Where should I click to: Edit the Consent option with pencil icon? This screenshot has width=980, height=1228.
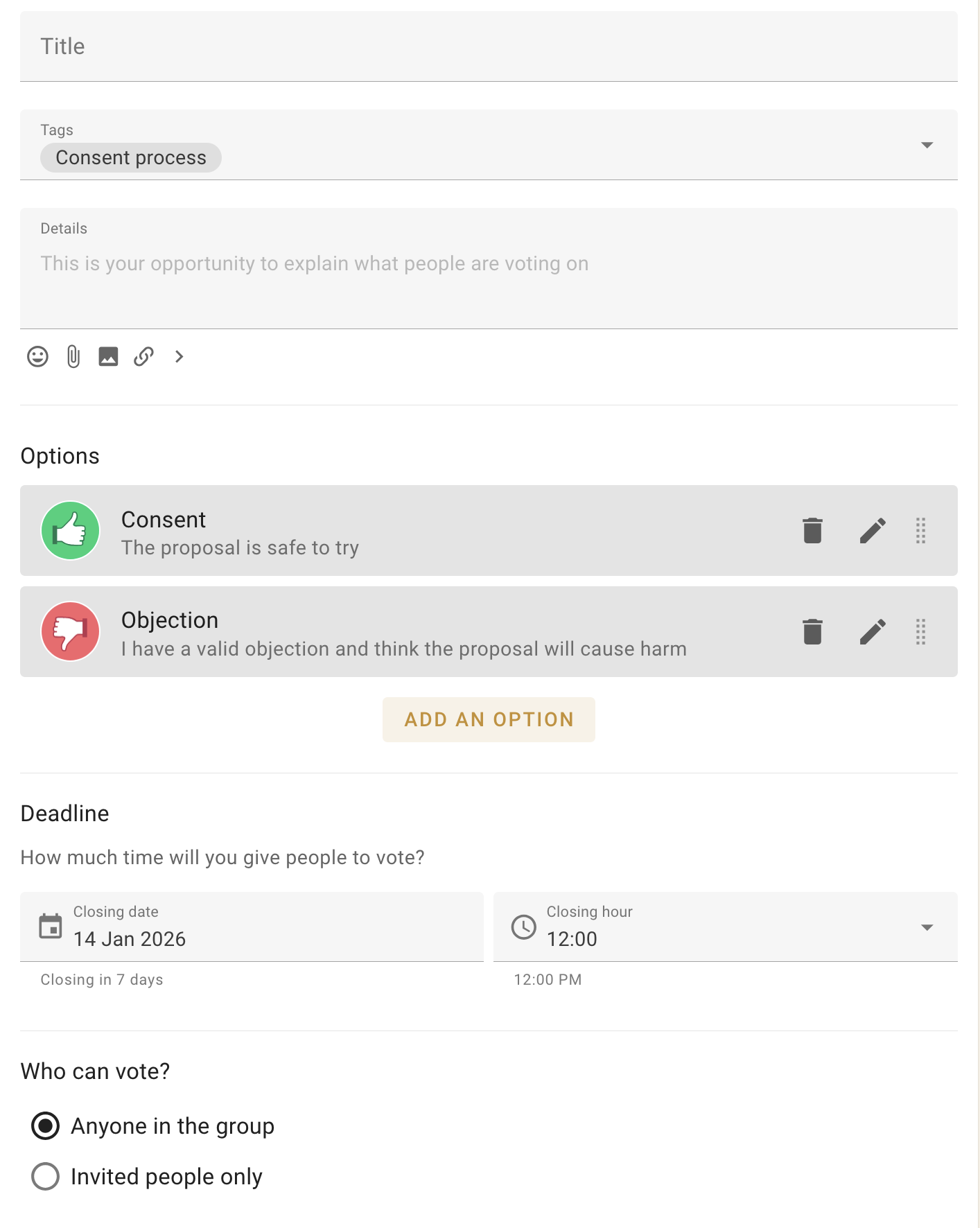point(873,530)
